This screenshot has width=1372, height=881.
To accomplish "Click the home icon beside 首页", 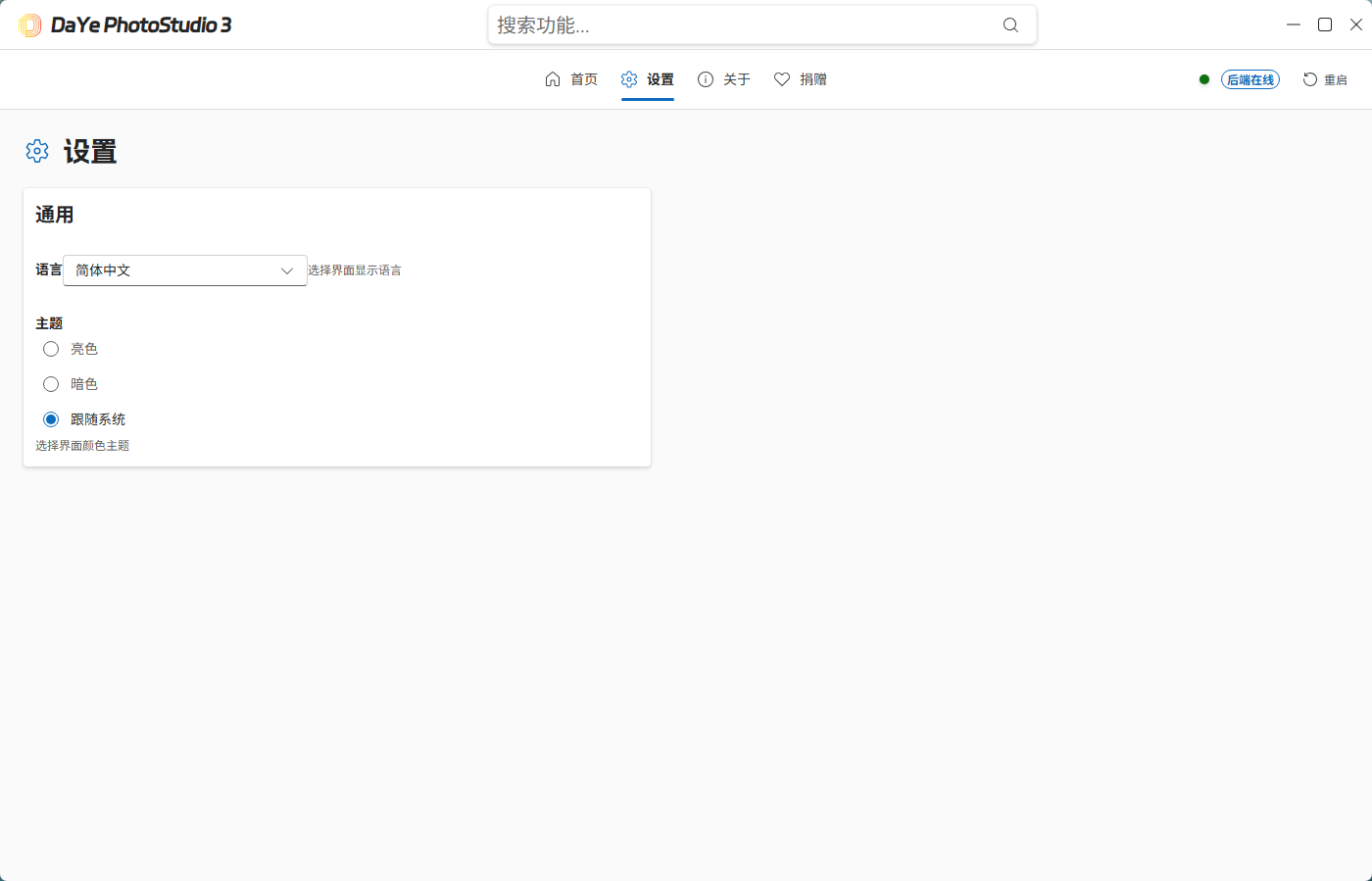I will [x=553, y=79].
